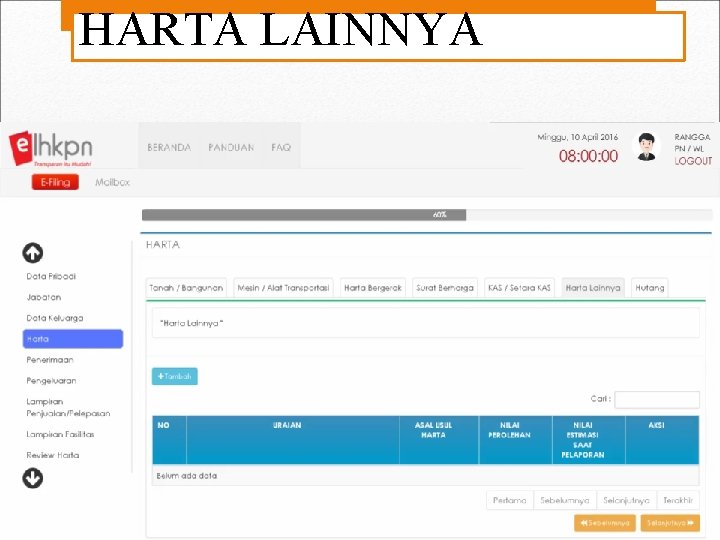Go to Pengeluaran in sidebar
This screenshot has width=720, height=540.
(51, 381)
